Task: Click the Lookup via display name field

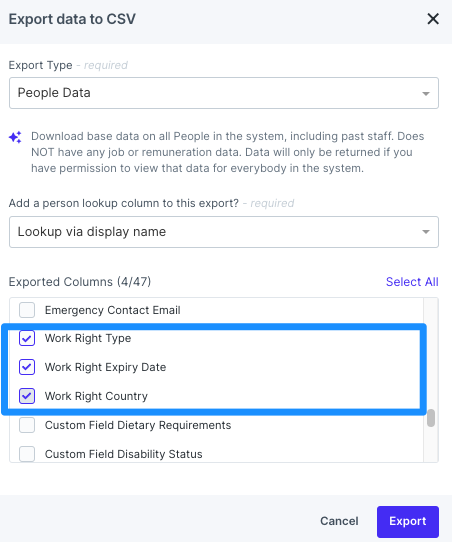Action: [x=224, y=232]
